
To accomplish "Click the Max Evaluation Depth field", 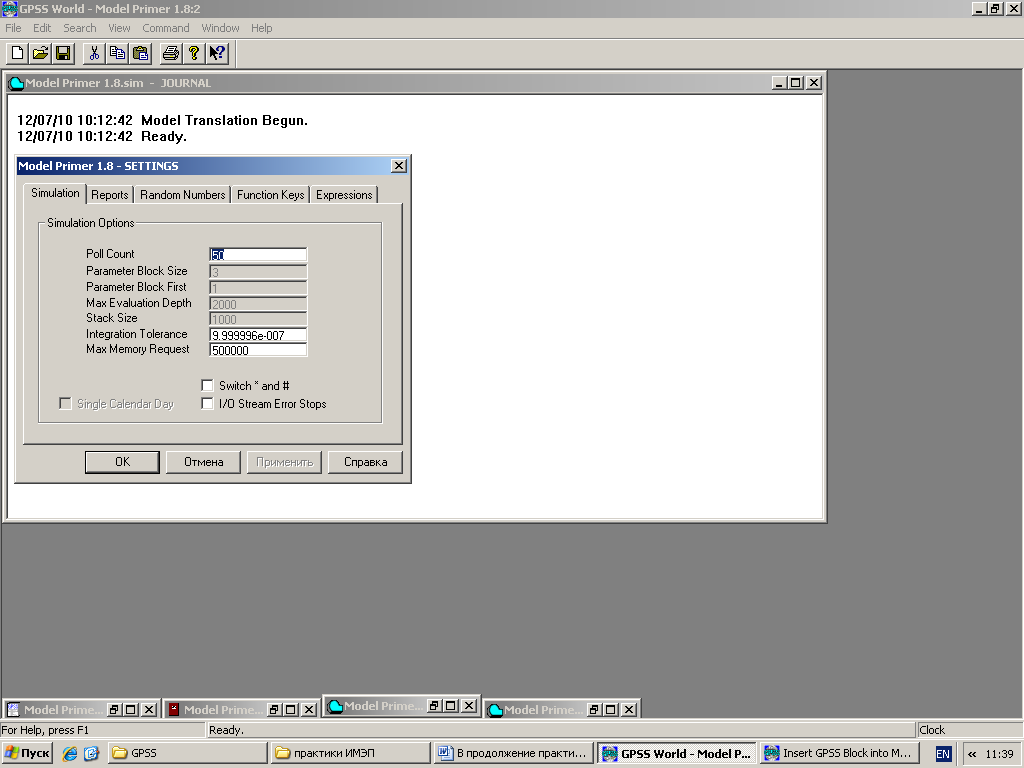I will click(258, 304).
